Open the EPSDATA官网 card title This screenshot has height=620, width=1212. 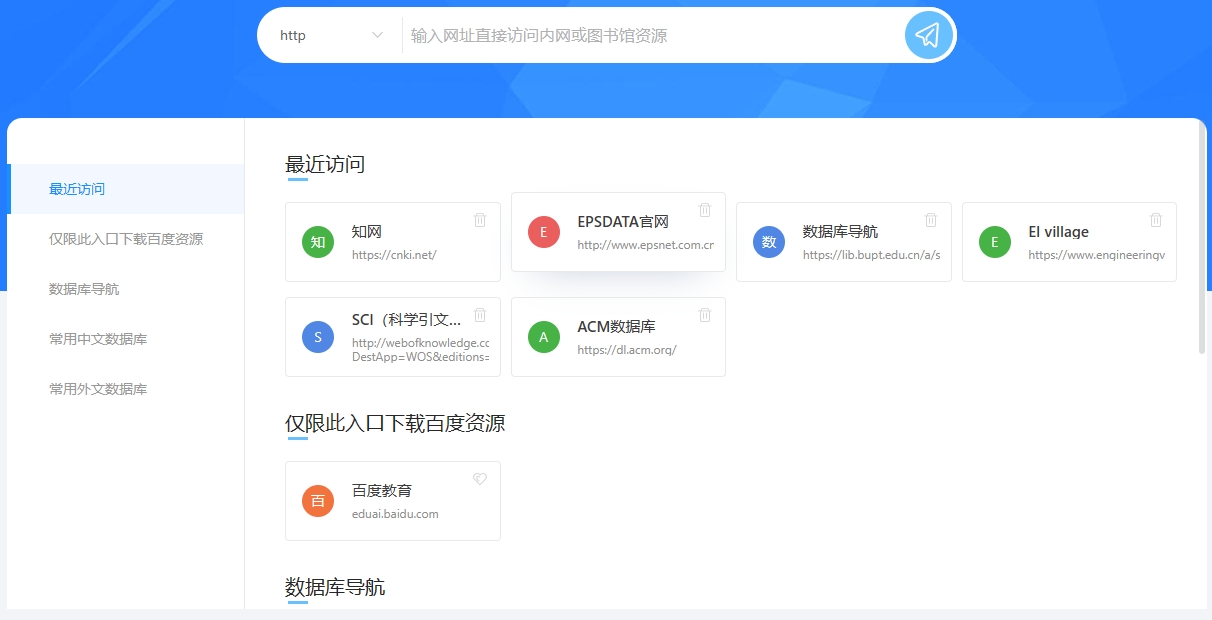pos(623,222)
